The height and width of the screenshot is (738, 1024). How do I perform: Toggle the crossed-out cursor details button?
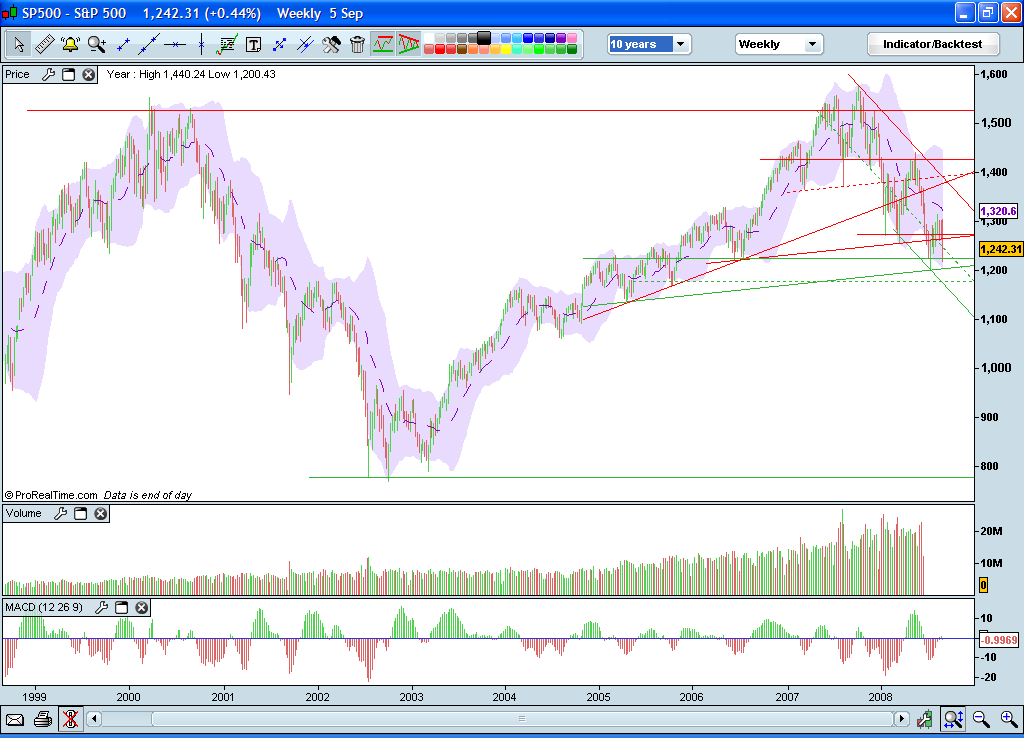[x=71, y=719]
